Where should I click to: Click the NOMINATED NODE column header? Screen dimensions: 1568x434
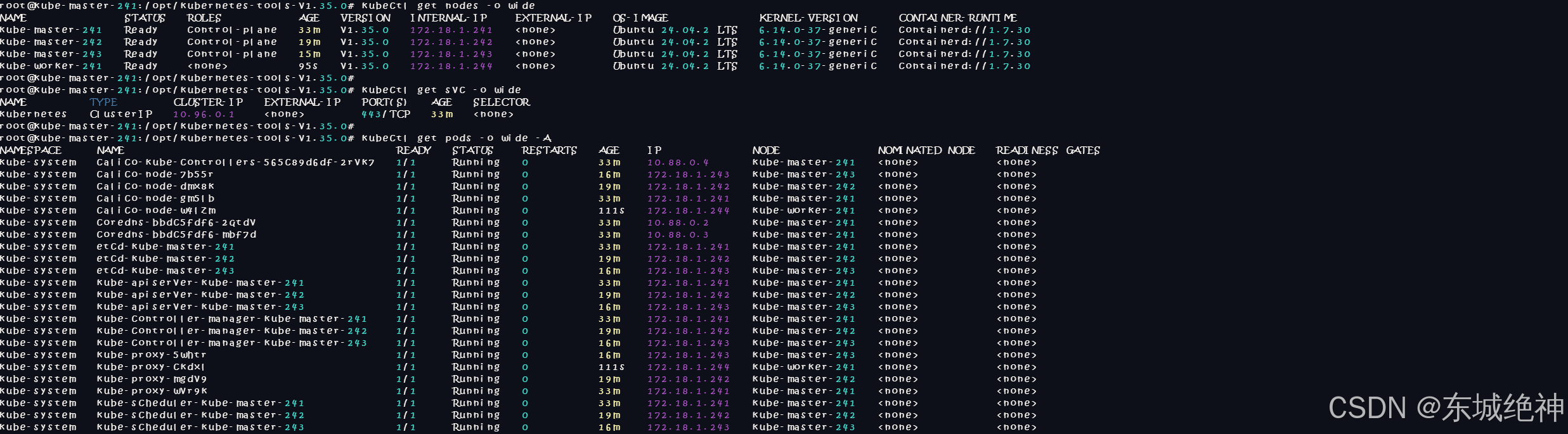[926, 151]
